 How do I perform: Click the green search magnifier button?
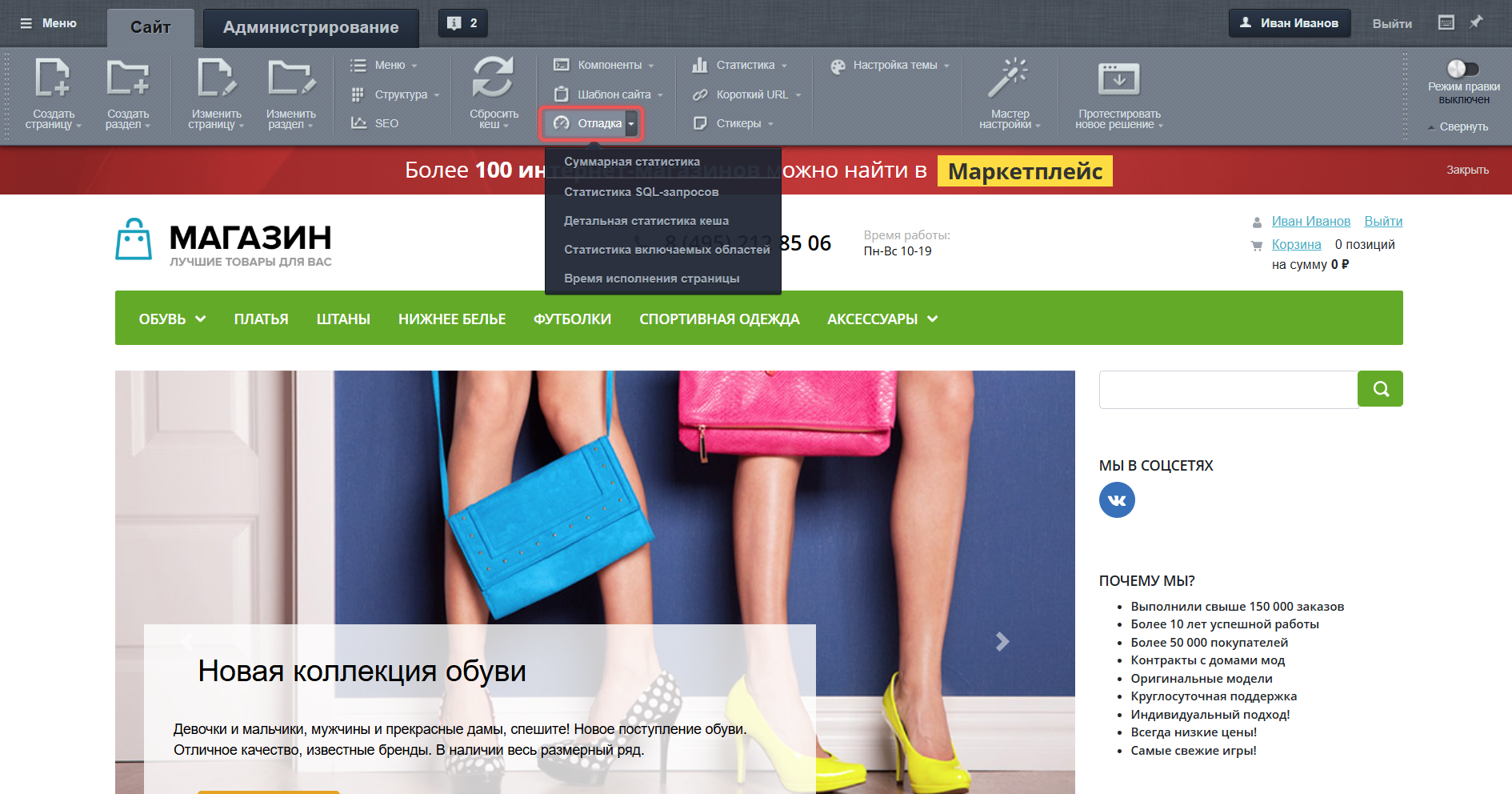[x=1380, y=389]
